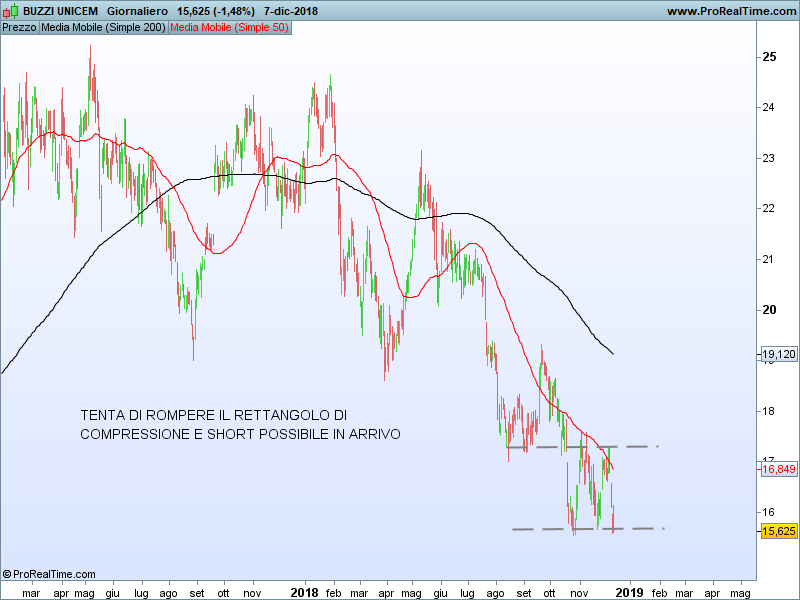The width and height of the screenshot is (800, 600).
Task: Click the 22 label on the price axis
Action: click(768, 208)
